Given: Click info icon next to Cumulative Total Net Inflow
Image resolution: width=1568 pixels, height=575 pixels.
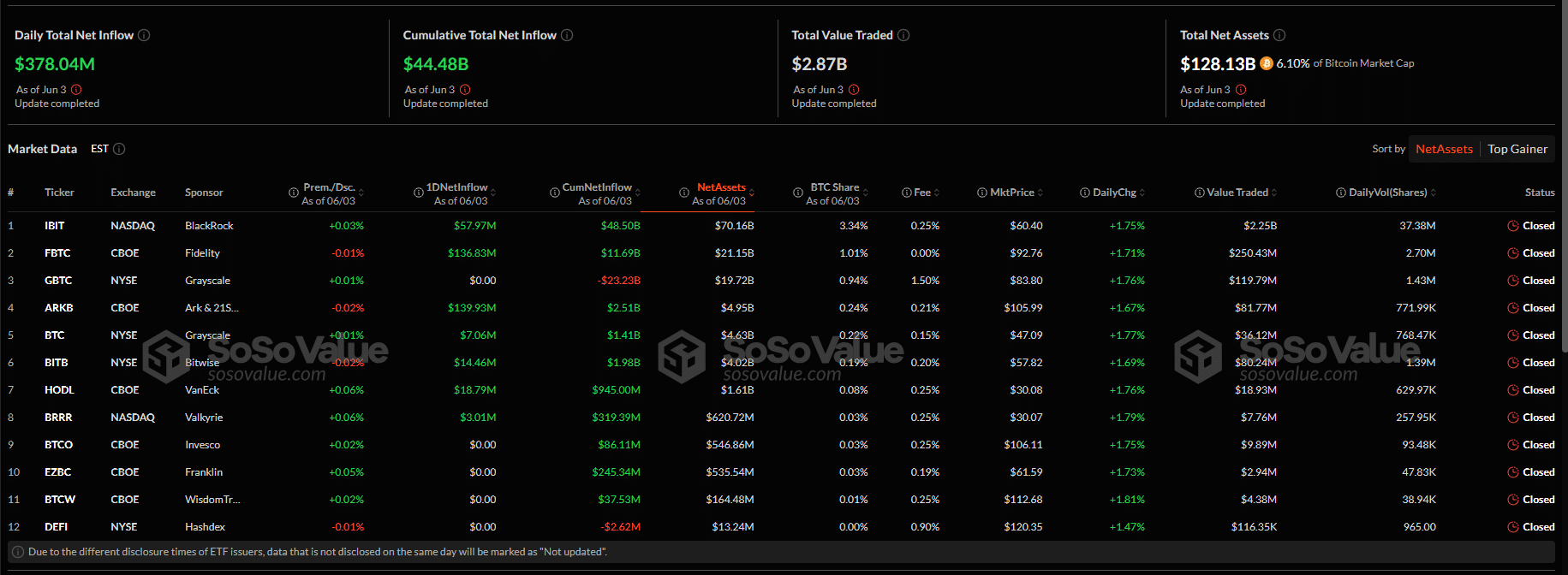Looking at the screenshot, I should (567, 35).
